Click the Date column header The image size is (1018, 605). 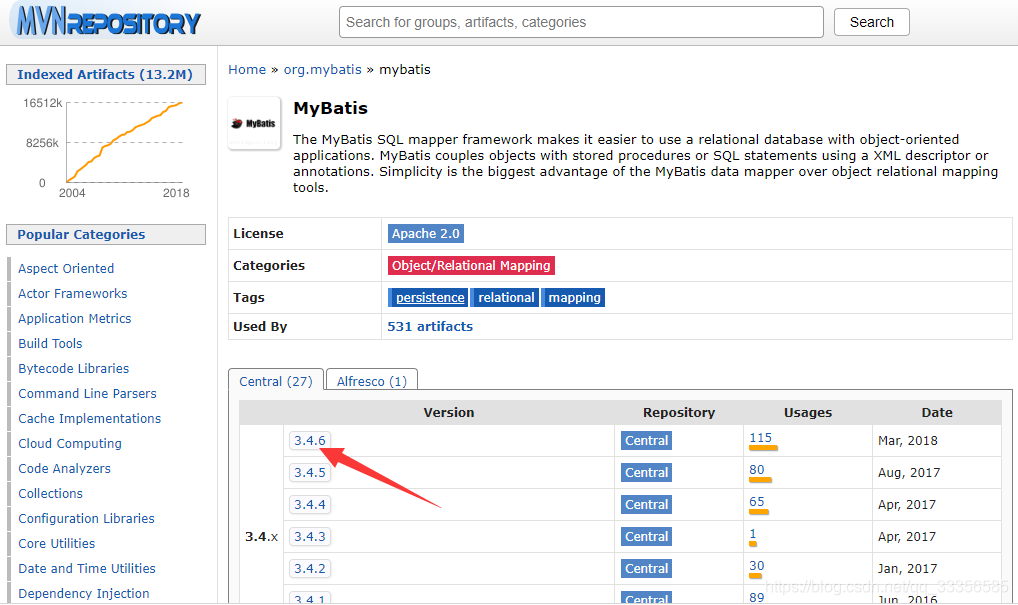[x=937, y=412]
